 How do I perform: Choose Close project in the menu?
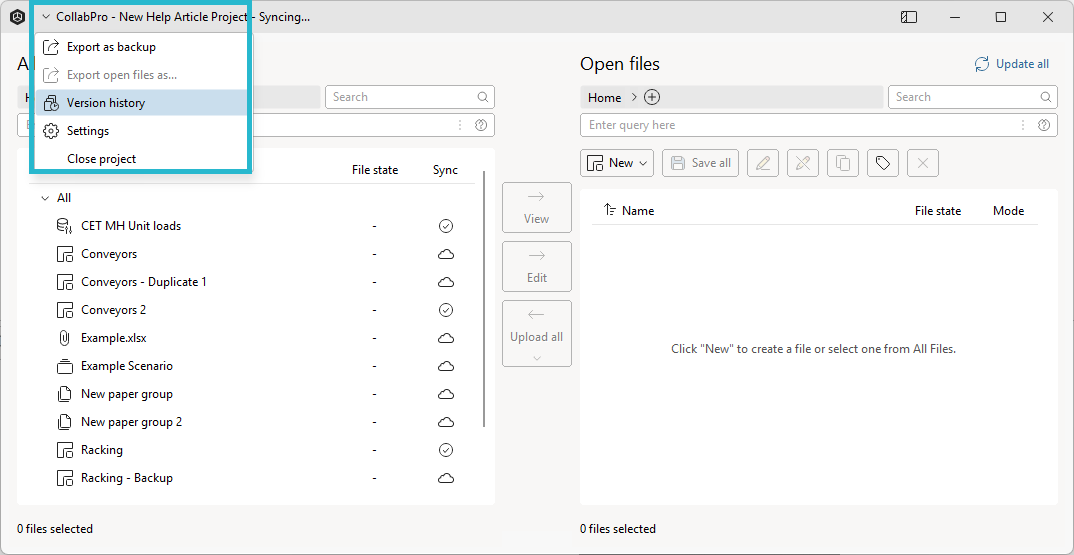coord(141,159)
